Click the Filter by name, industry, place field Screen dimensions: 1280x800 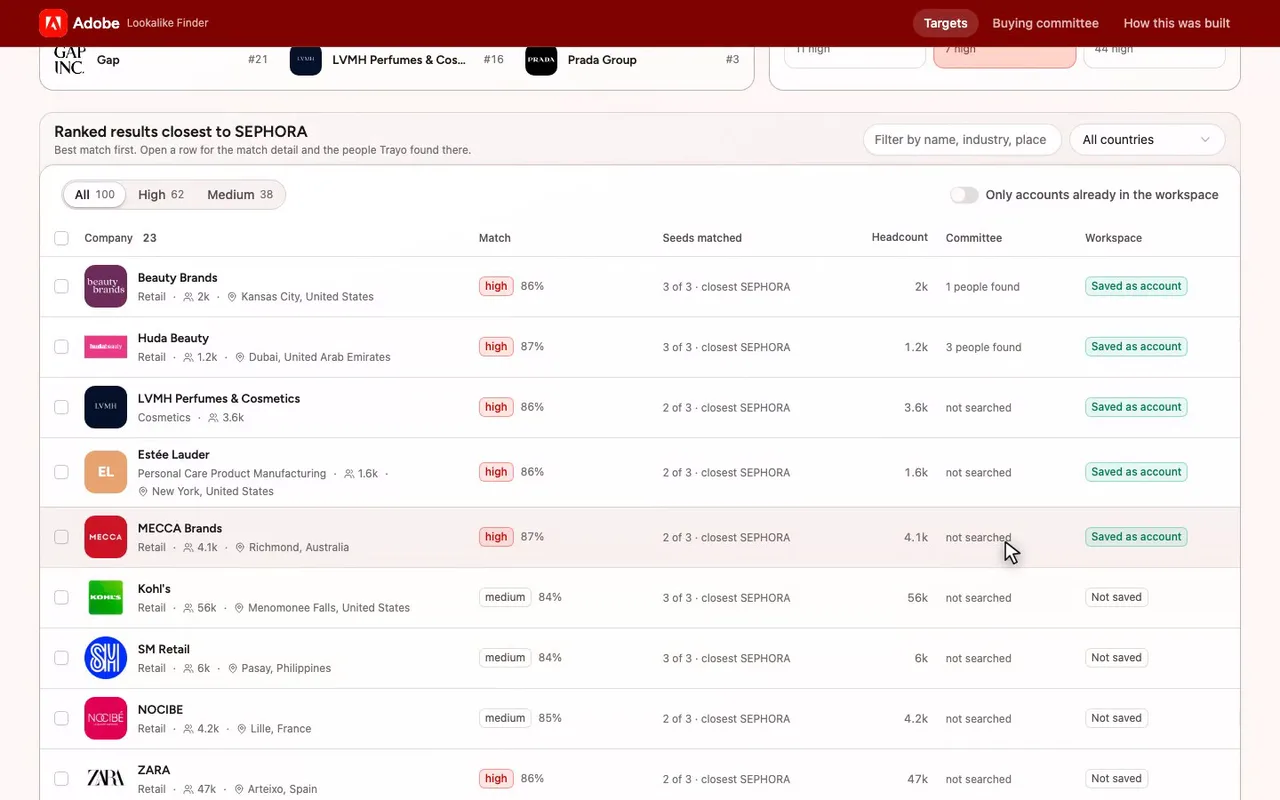click(x=960, y=140)
